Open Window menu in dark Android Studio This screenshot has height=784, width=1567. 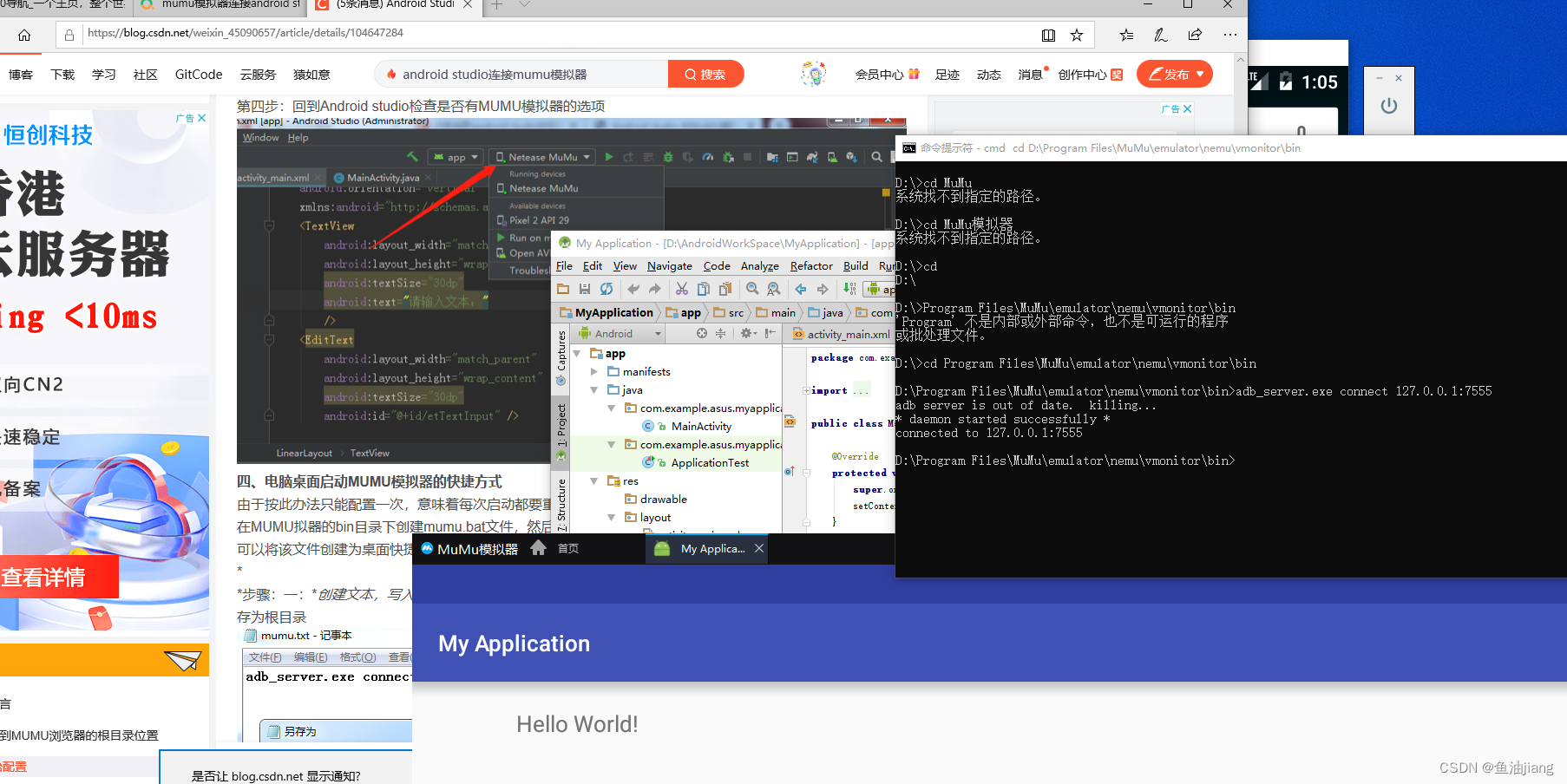(260, 138)
